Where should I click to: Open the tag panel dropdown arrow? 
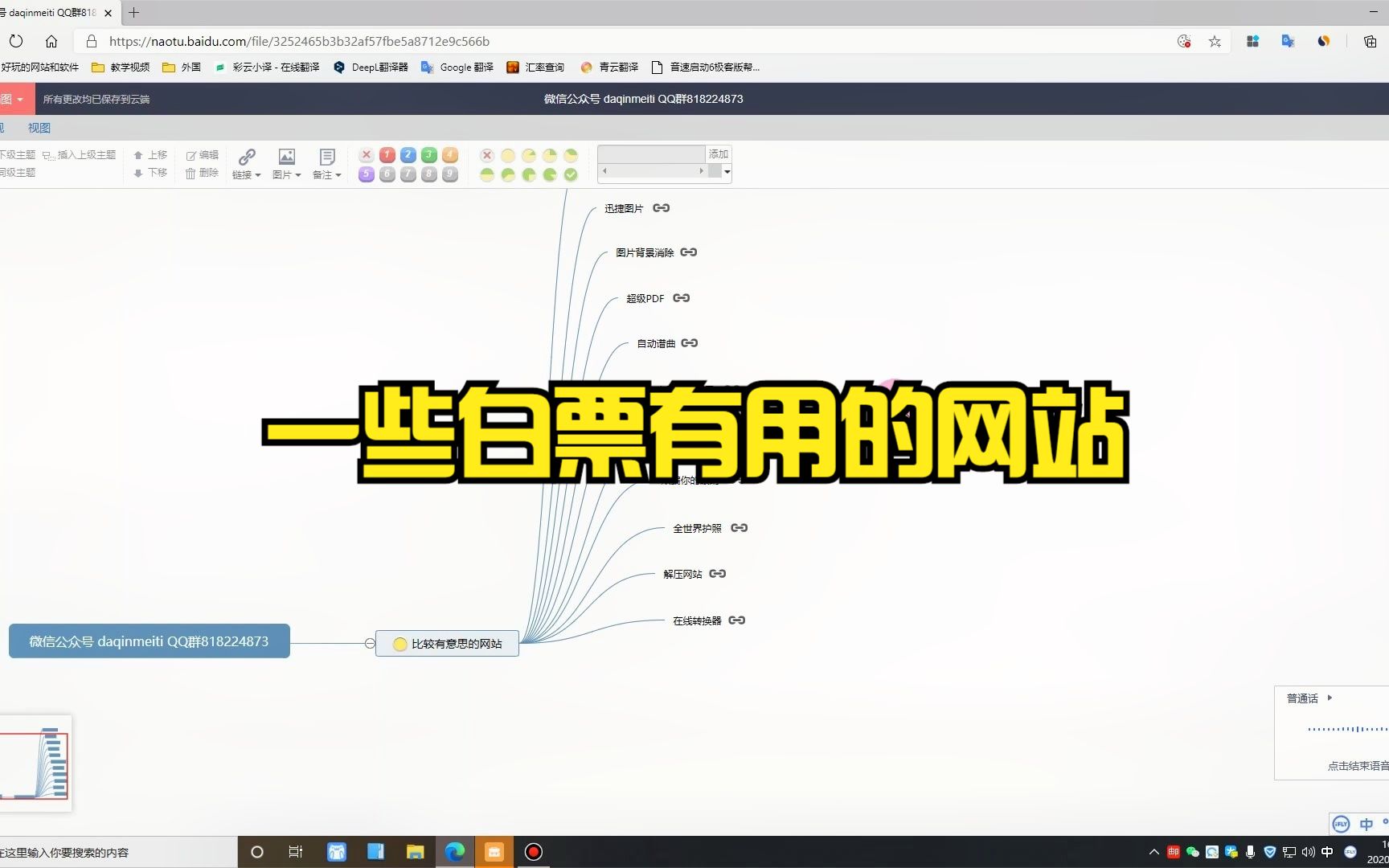727,171
